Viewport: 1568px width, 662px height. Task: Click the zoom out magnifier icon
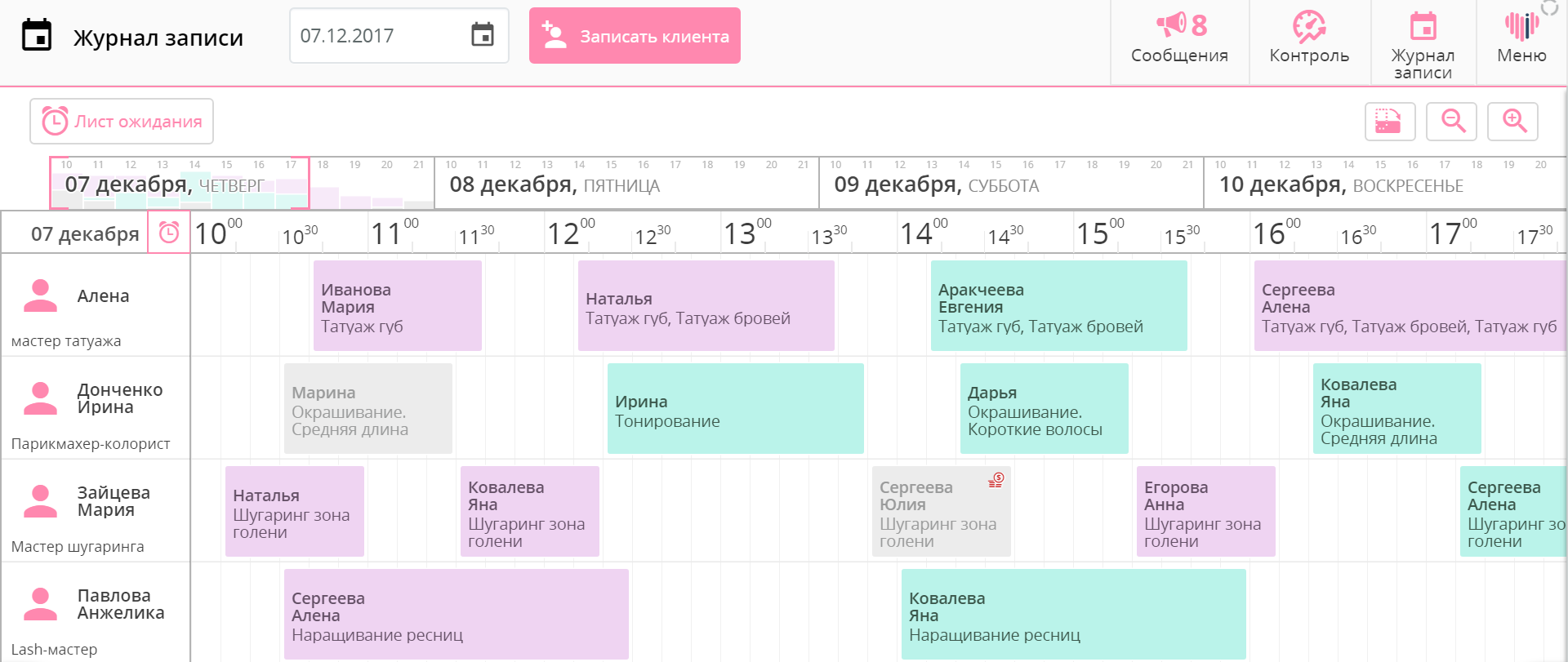click(1452, 122)
